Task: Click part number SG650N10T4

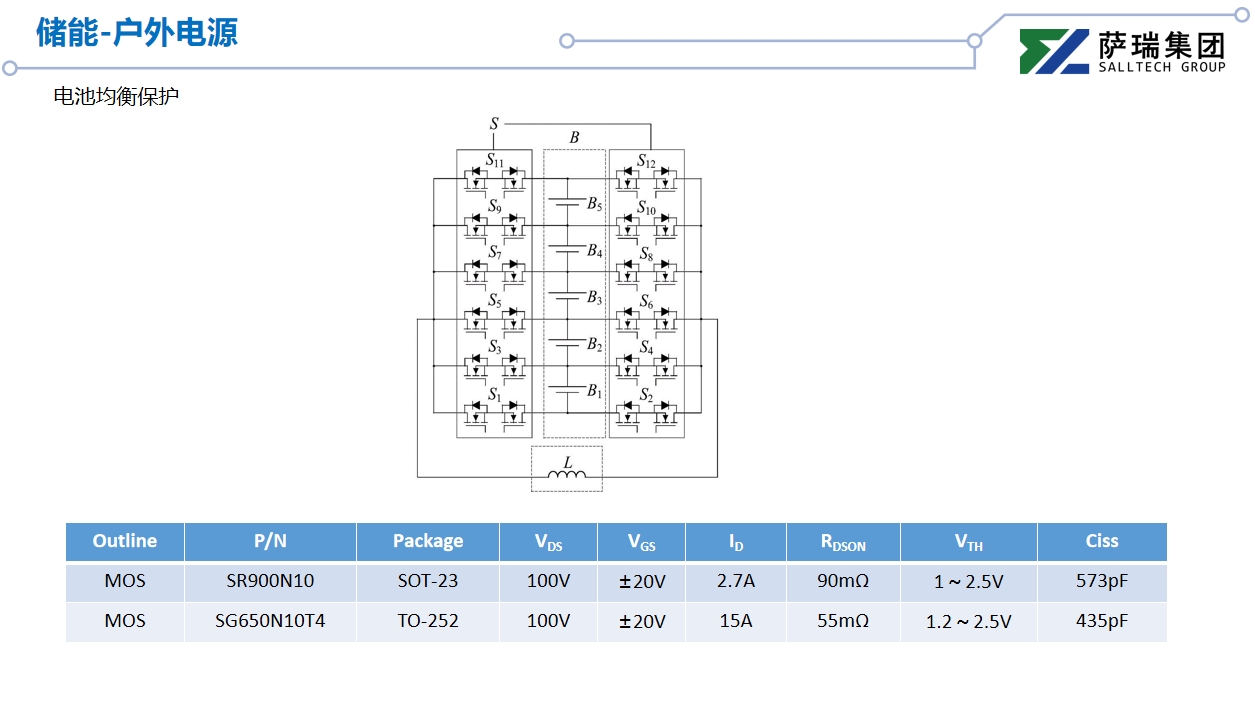Action: point(270,621)
